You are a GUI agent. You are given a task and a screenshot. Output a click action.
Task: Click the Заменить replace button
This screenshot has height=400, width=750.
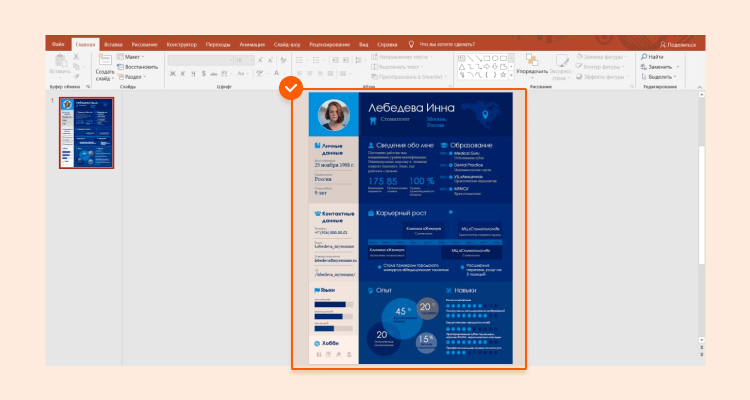pyautogui.click(x=660, y=67)
